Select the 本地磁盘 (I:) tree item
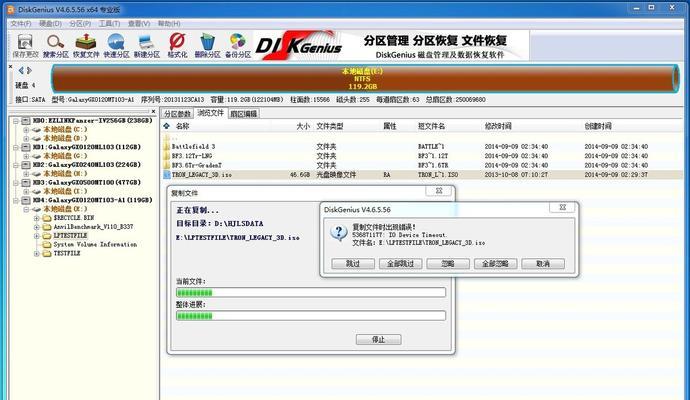 [65, 191]
